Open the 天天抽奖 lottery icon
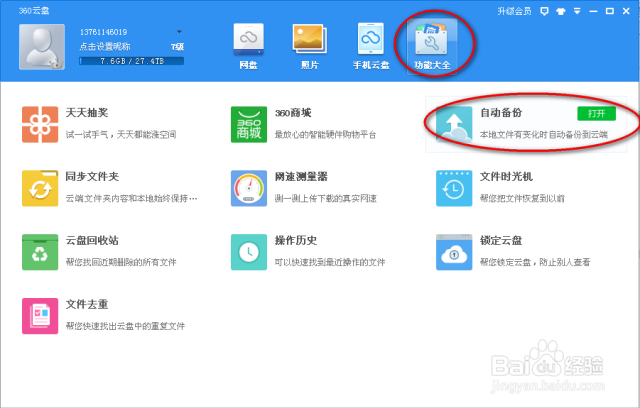Image resolution: width=640 pixels, height=408 pixels. click(40, 124)
